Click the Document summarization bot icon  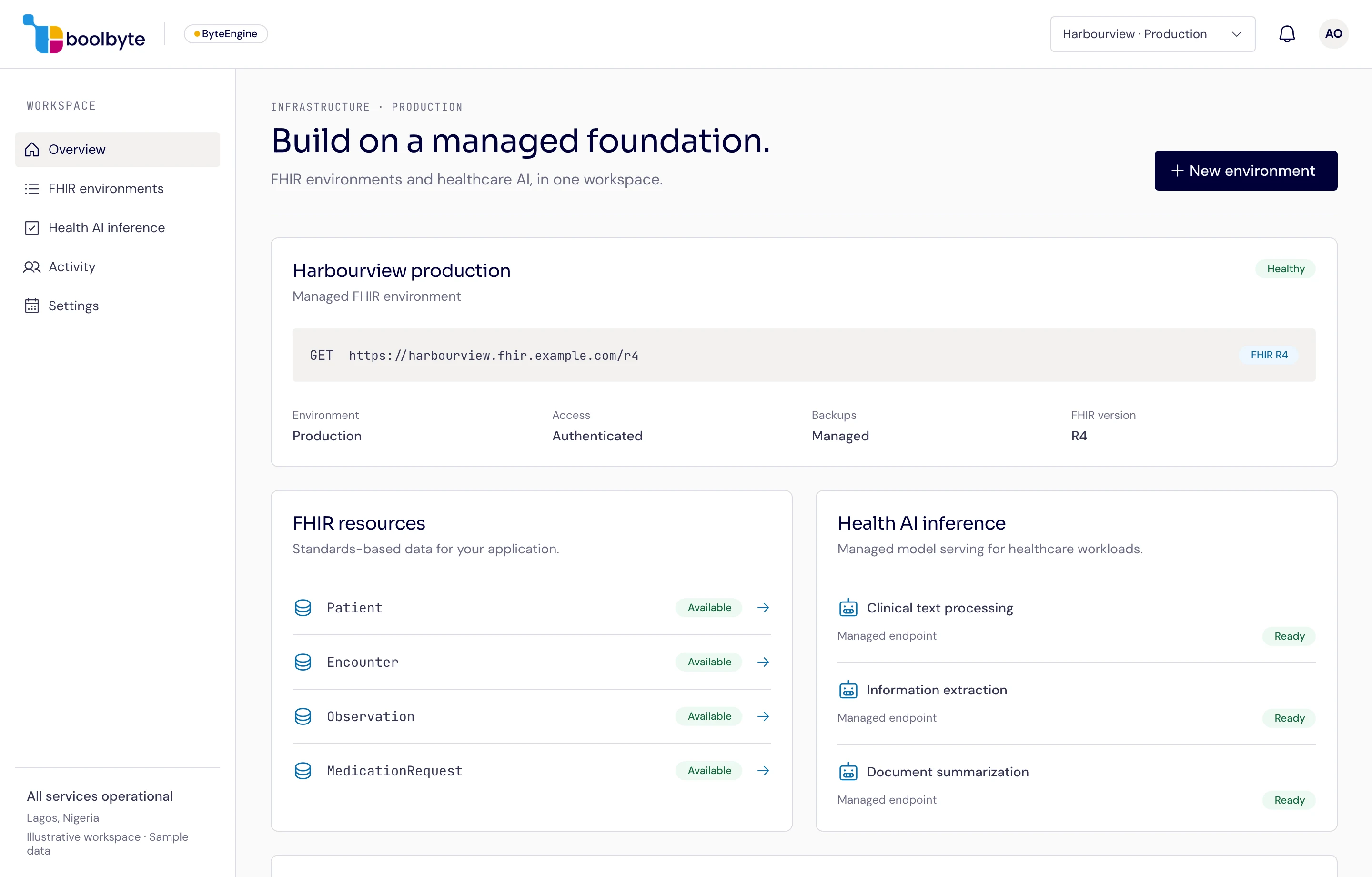tap(848, 772)
